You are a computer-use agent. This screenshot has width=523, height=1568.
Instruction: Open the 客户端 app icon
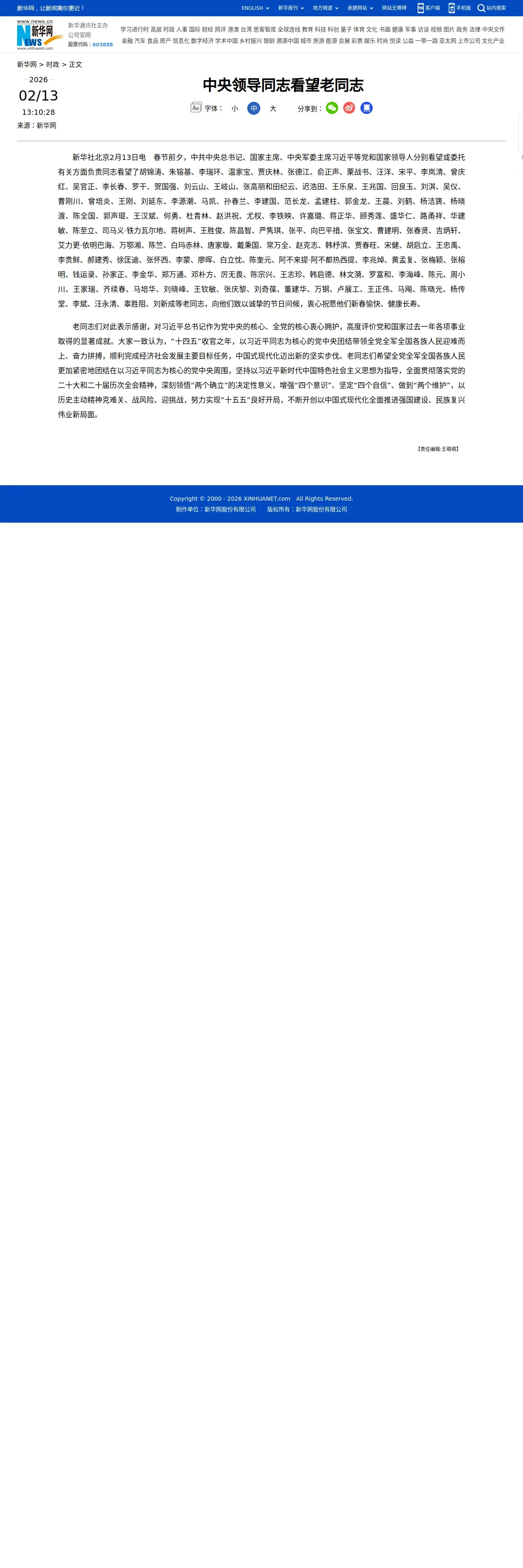click(421, 8)
